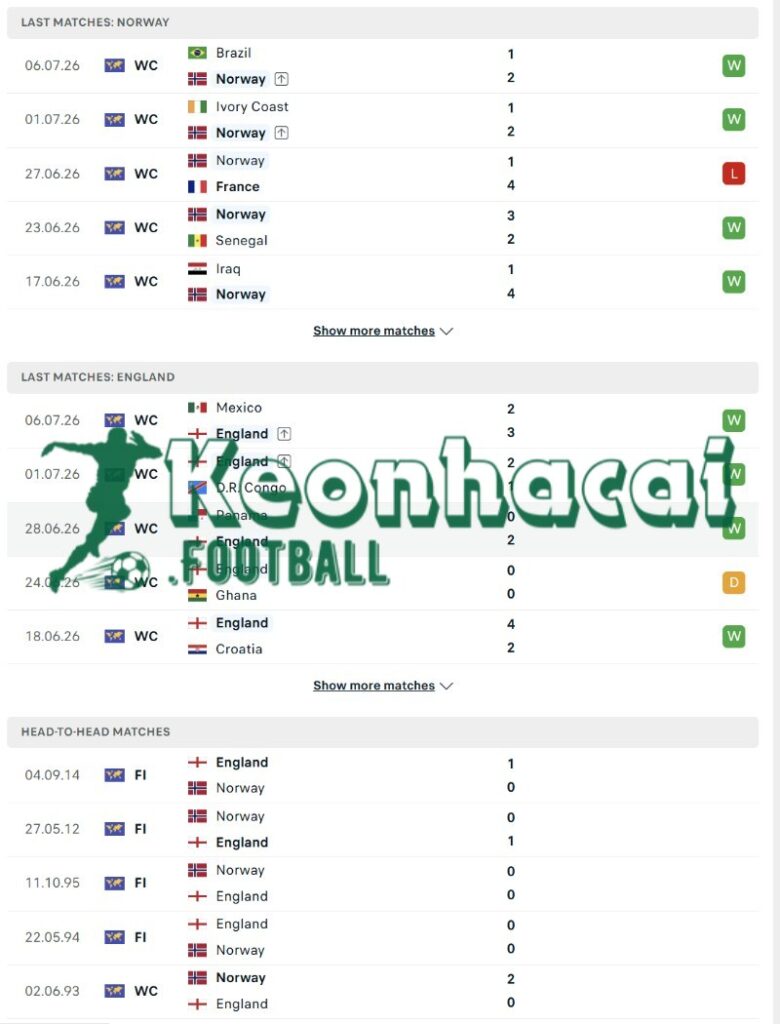780x1024 pixels.
Task: Click the red L badge for France match
Action: pos(734,174)
